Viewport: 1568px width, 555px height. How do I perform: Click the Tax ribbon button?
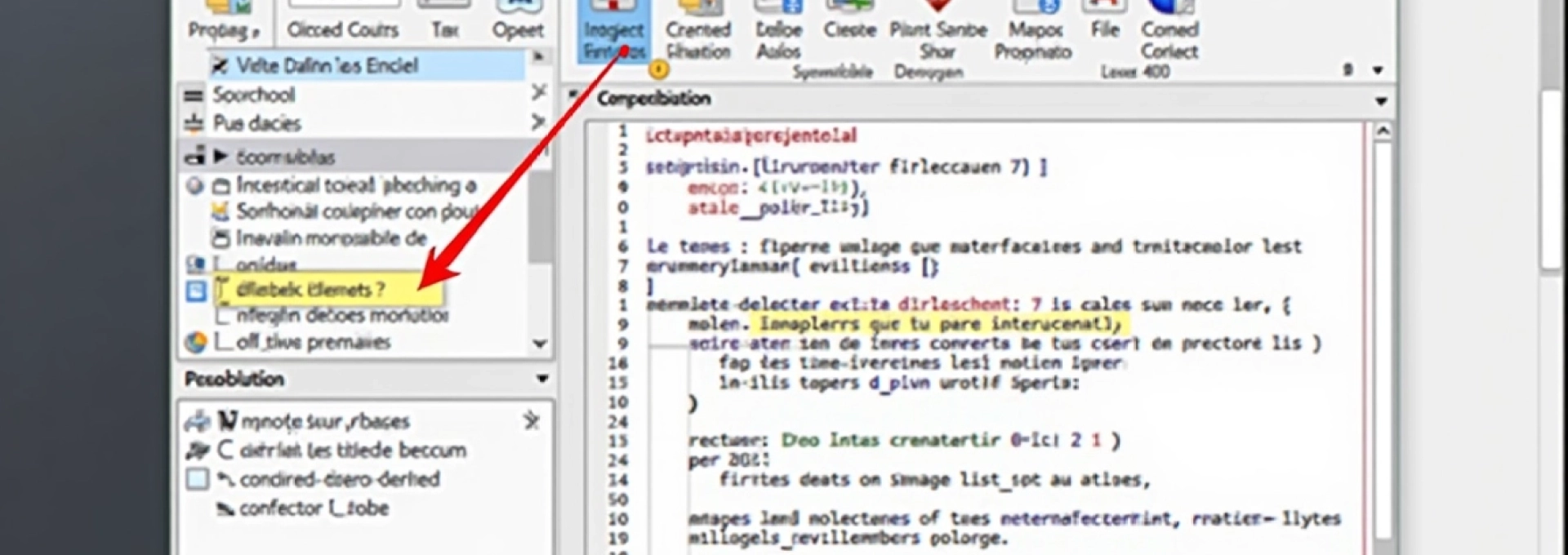point(444,21)
